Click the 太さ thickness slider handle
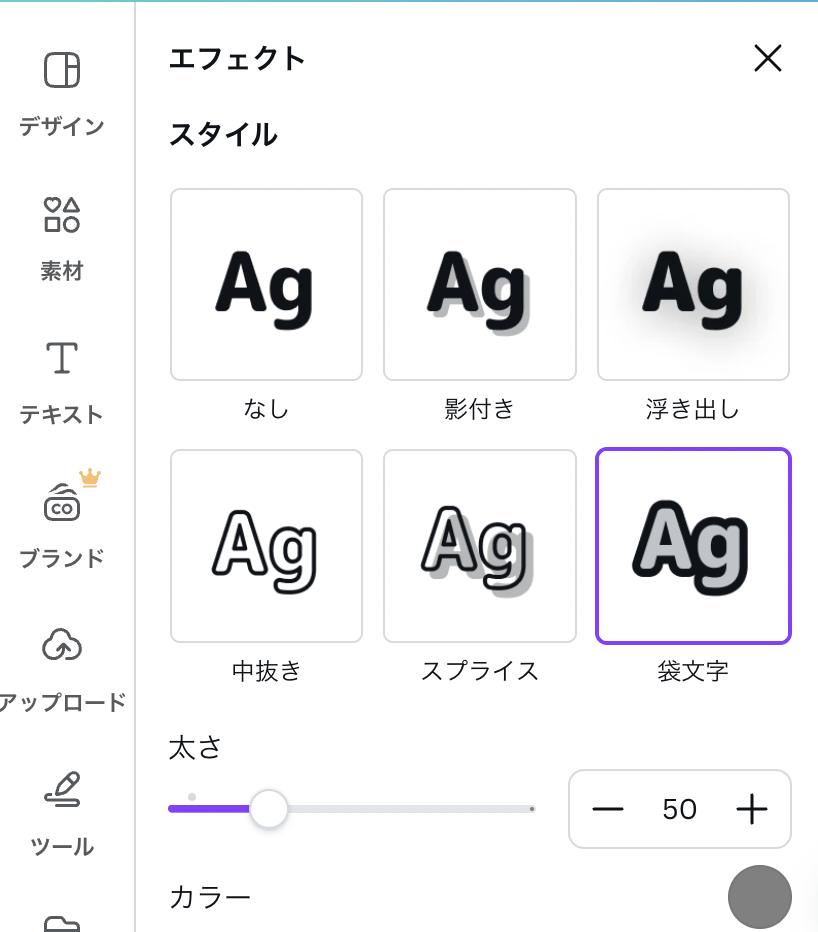This screenshot has height=932, width=818. tap(268, 808)
